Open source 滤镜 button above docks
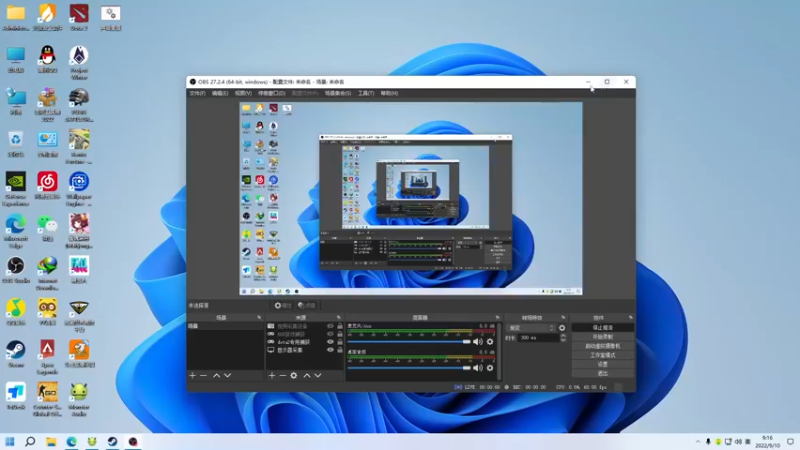Screen dimensions: 800x450 click(307, 306)
